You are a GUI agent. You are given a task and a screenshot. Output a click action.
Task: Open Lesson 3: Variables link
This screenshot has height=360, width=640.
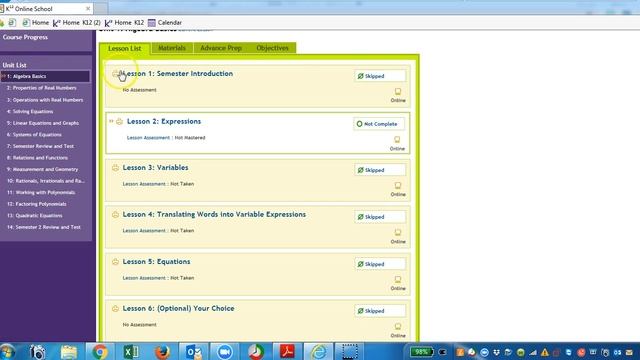tap(156, 167)
